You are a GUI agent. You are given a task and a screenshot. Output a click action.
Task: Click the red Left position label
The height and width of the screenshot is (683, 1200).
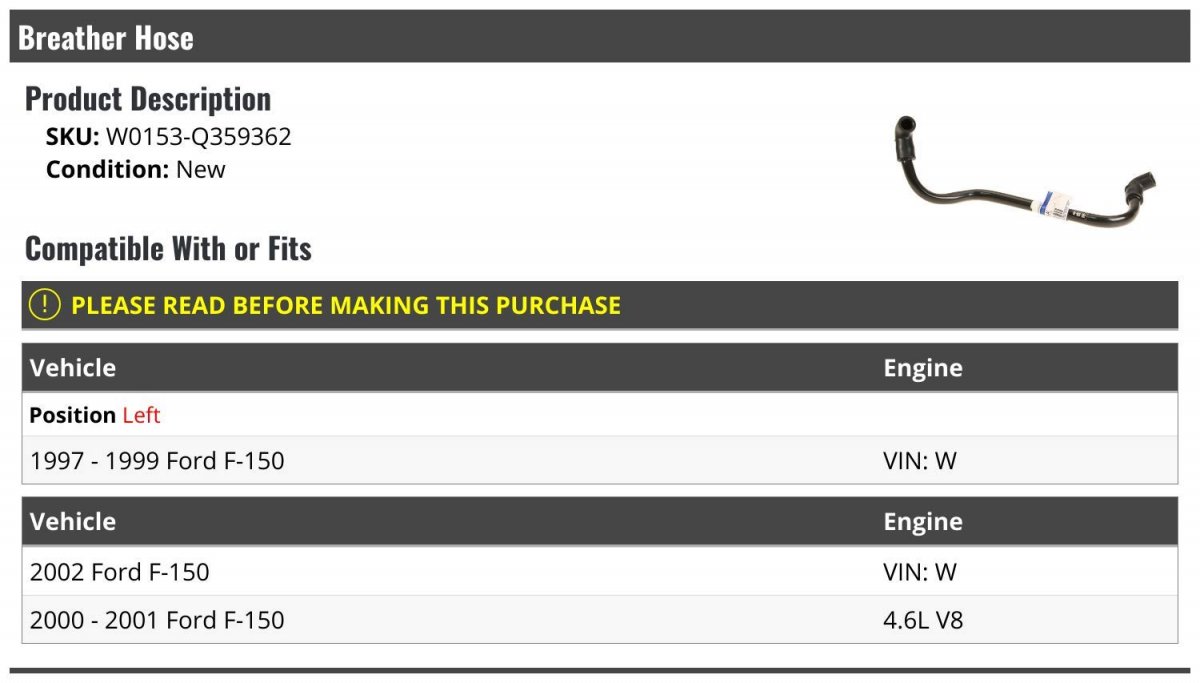[x=141, y=415]
